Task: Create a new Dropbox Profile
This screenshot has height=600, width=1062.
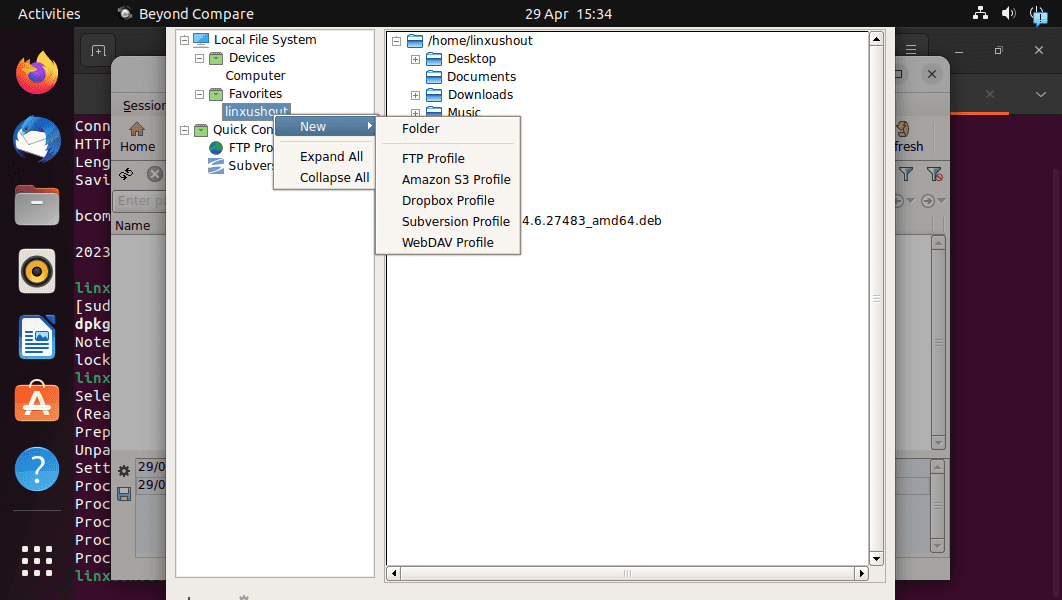Action: click(448, 200)
